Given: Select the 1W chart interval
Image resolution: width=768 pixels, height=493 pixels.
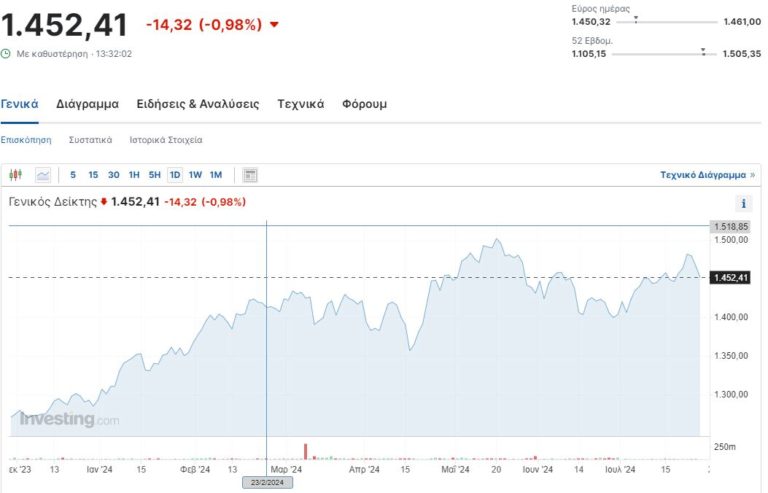Looking at the screenshot, I should pyautogui.click(x=195, y=175).
